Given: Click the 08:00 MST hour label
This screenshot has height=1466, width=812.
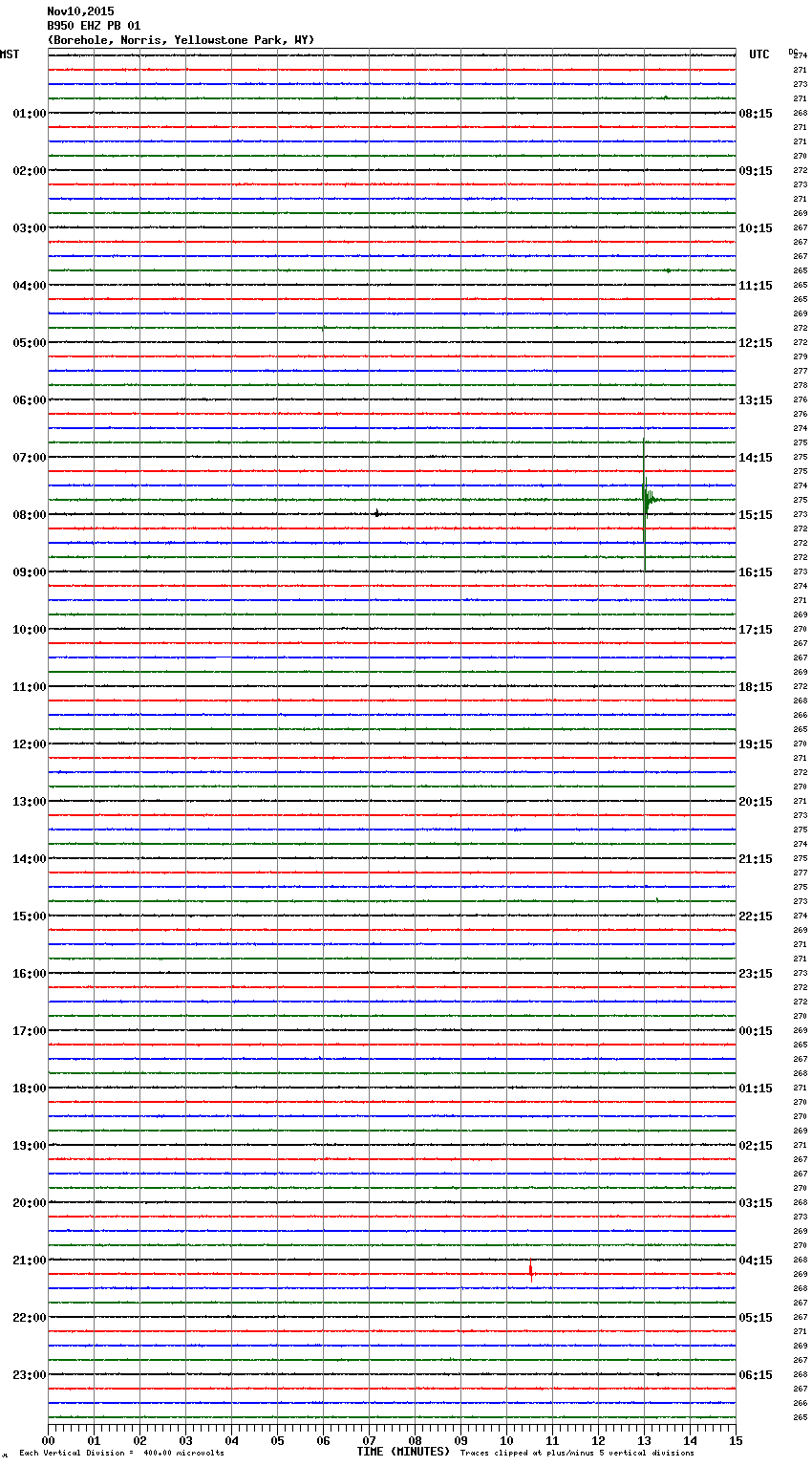Looking at the screenshot, I should 30,514.
